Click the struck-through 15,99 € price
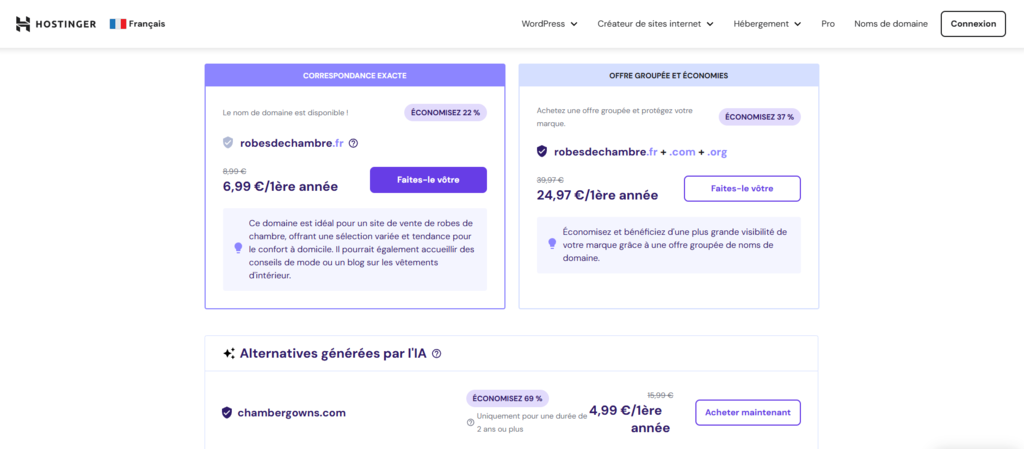The width and height of the screenshot is (1024, 449). (660, 395)
